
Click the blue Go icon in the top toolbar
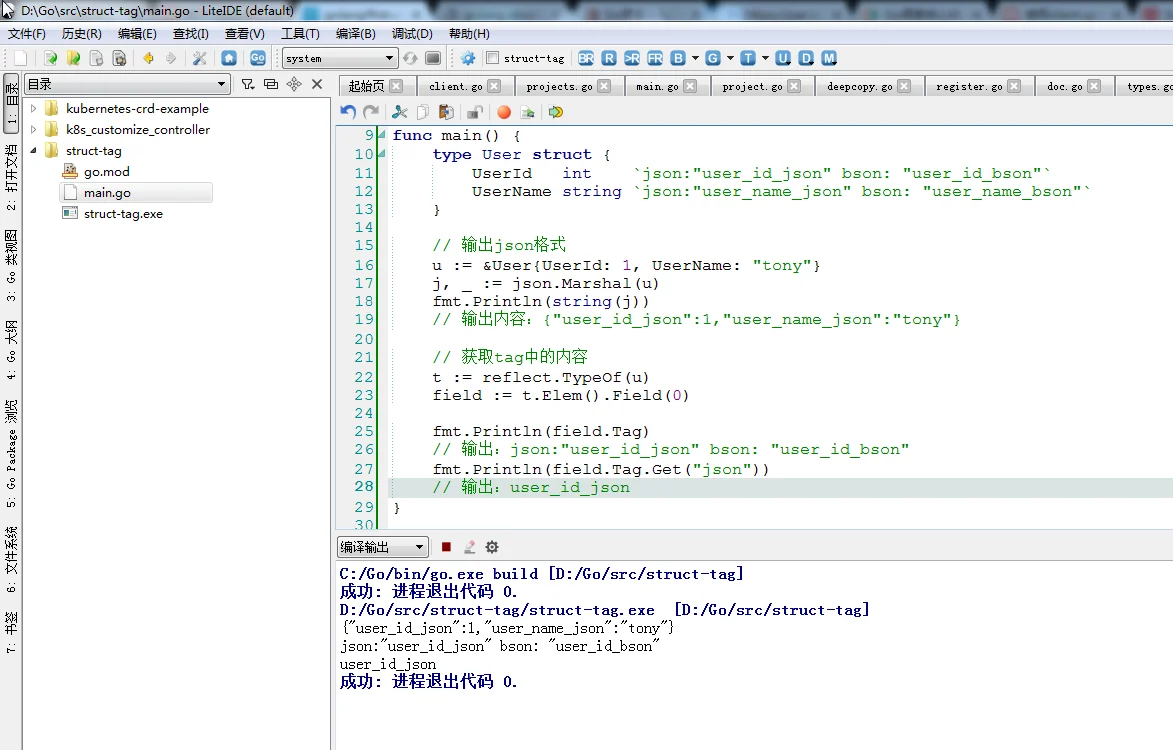click(258, 58)
